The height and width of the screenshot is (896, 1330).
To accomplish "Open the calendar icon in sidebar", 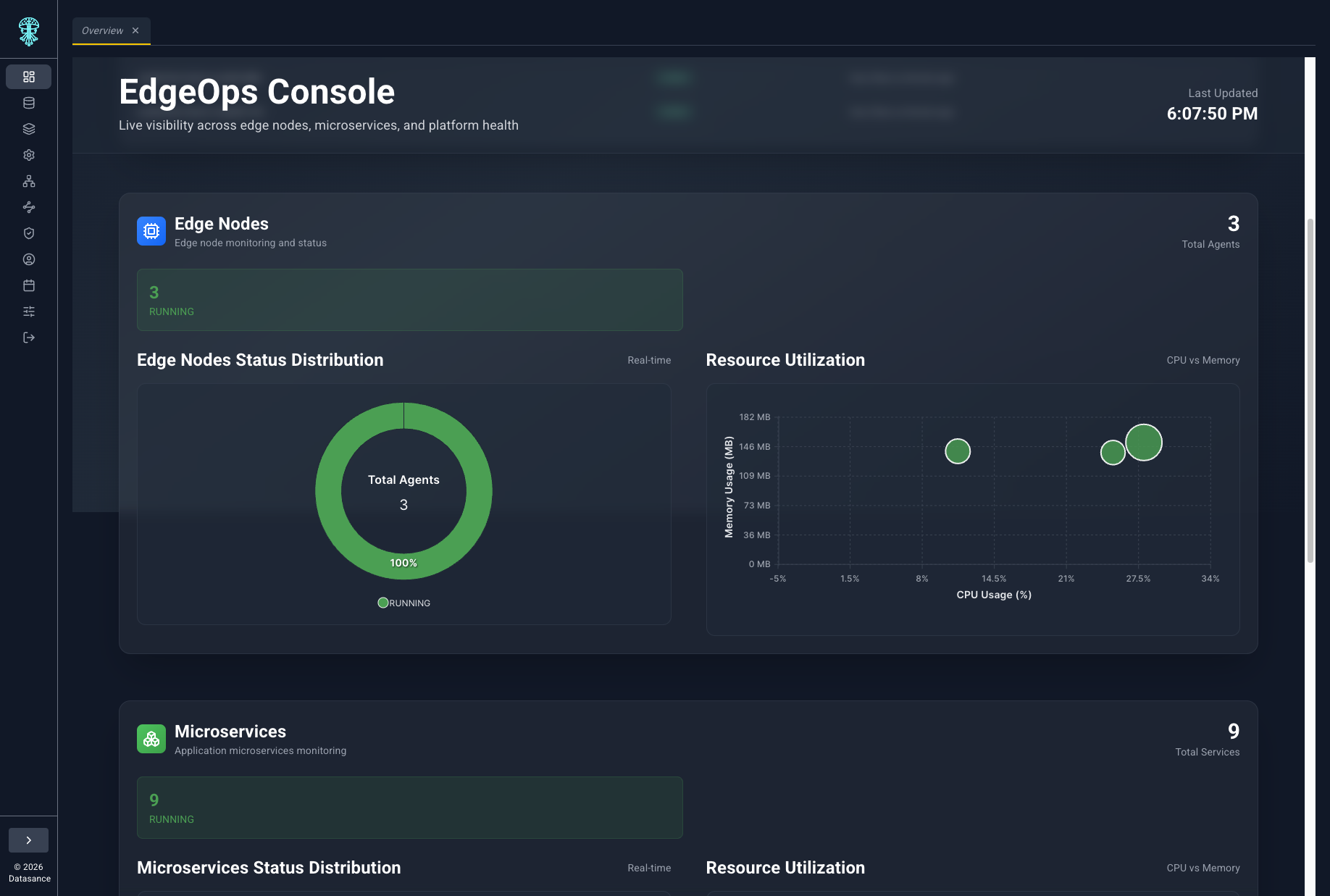I will point(29,285).
